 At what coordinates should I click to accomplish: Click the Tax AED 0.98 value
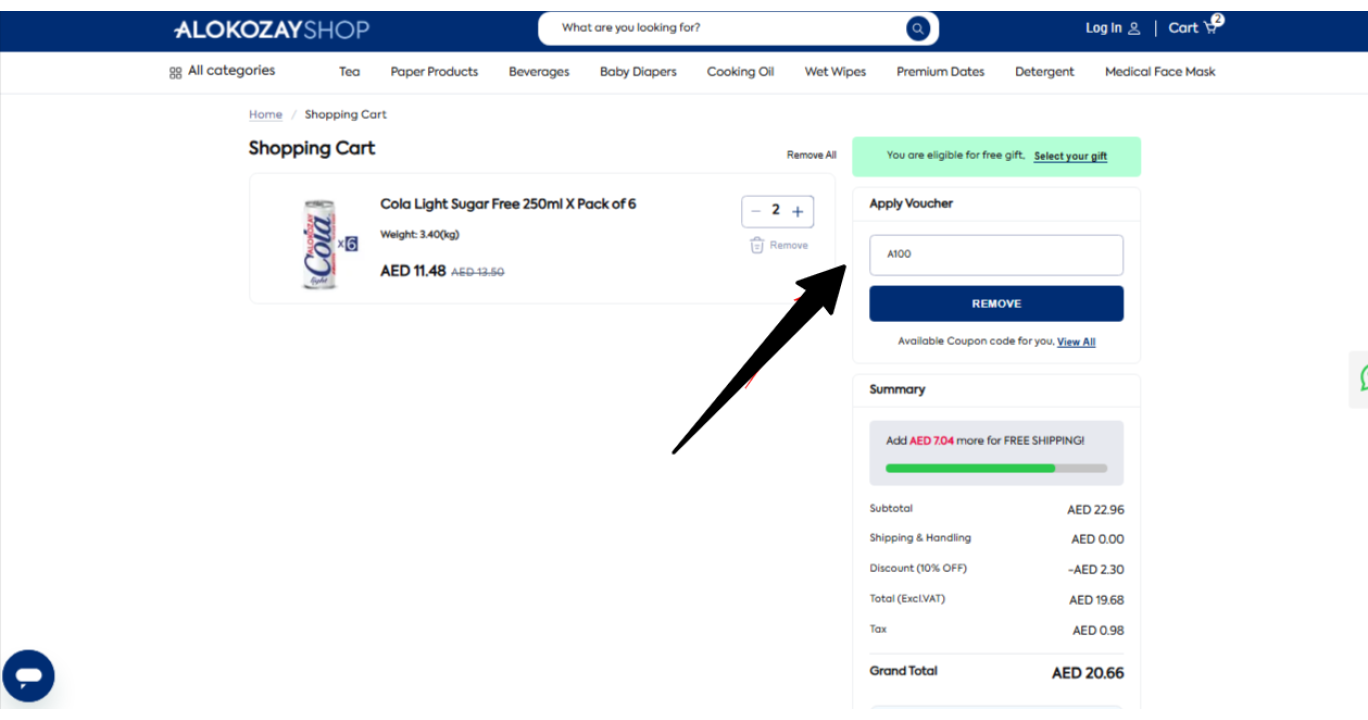[1098, 631]
